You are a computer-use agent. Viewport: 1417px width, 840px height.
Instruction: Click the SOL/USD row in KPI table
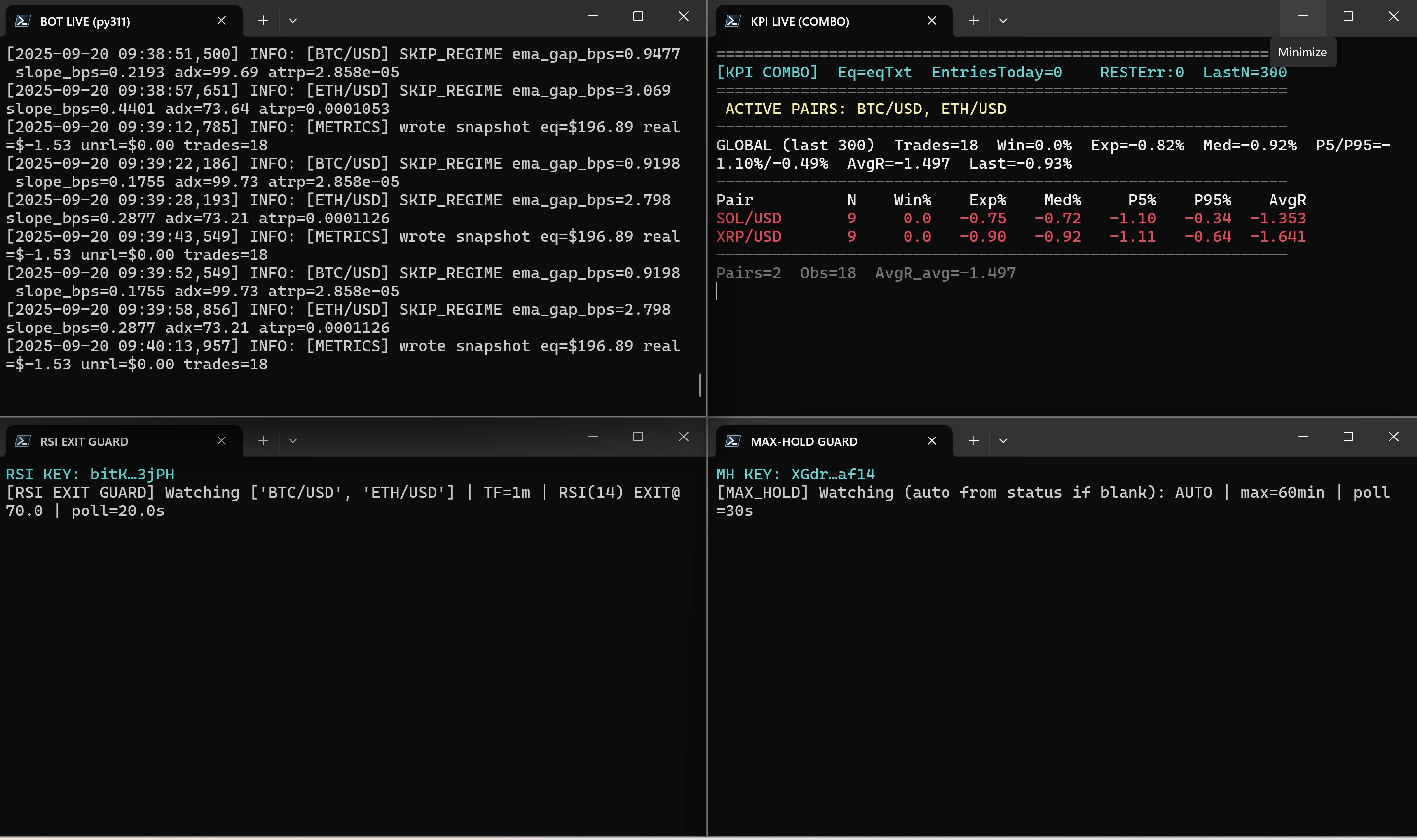click(748, 218)
